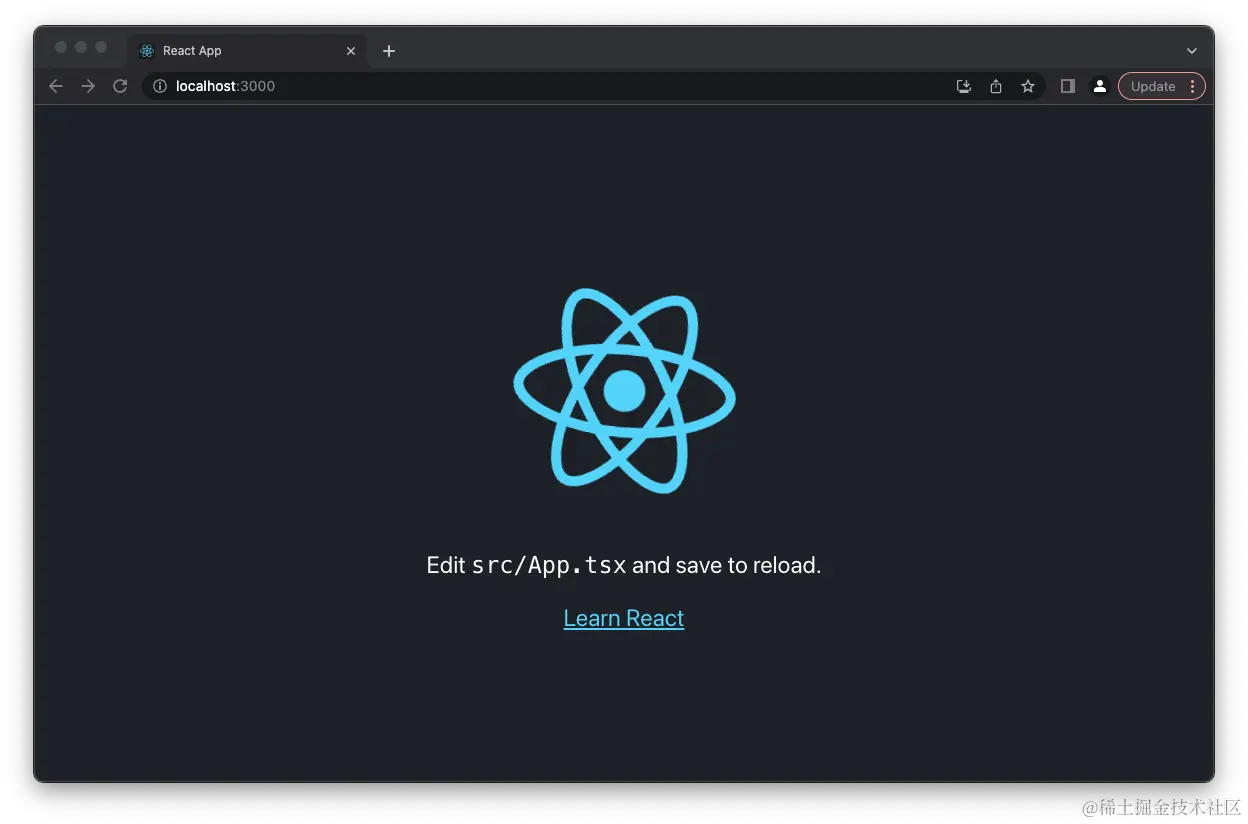Open the browser side panel
The width and height of the screenshot is (1248, 824).
[x=1068, y=86]
